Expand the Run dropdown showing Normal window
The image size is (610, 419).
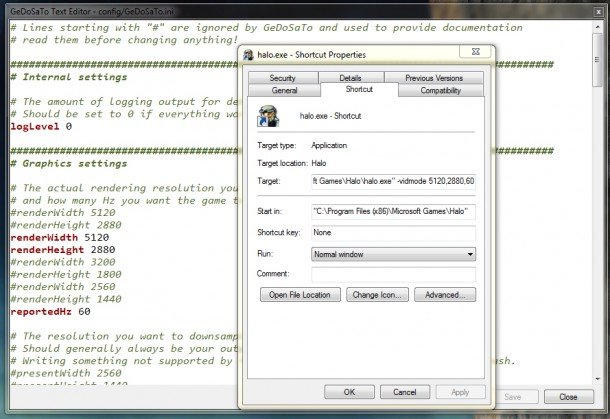(393, 254)
